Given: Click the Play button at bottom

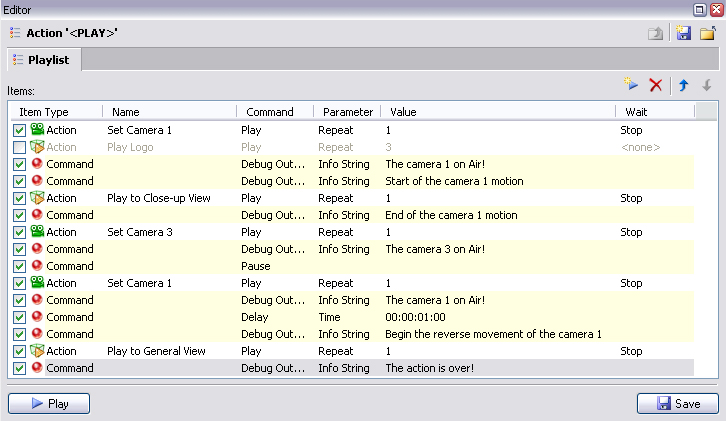Looking at the screenshot, I should click(x=49, y=403).
